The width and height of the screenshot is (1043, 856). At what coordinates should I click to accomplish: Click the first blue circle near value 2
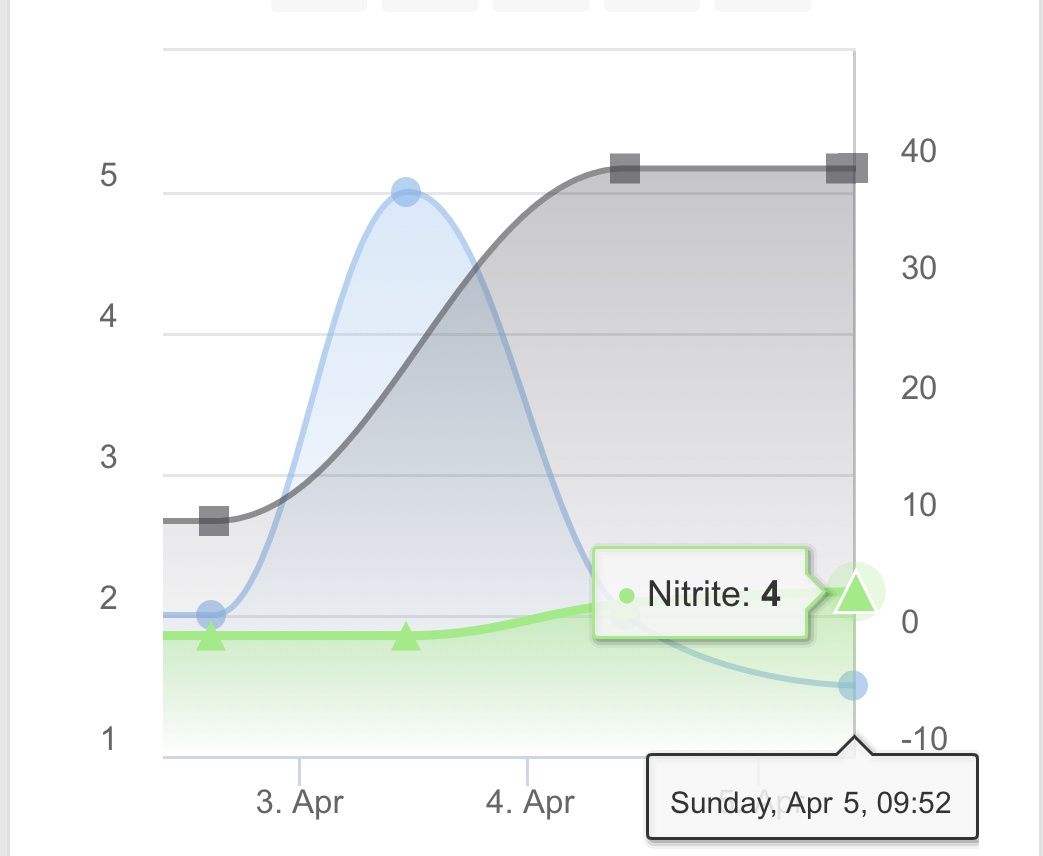[x=211, y=615]
